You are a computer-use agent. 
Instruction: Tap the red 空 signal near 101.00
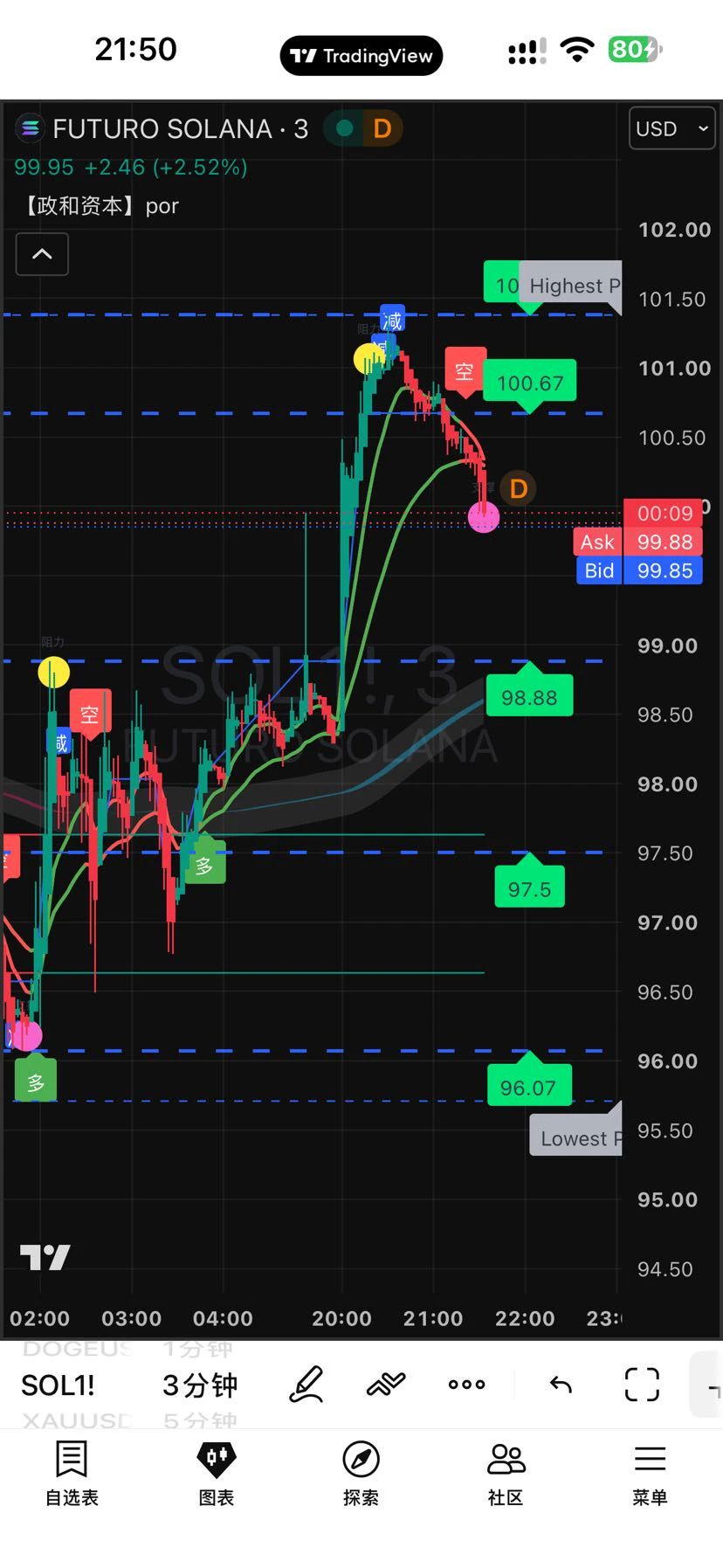(464, 371)
